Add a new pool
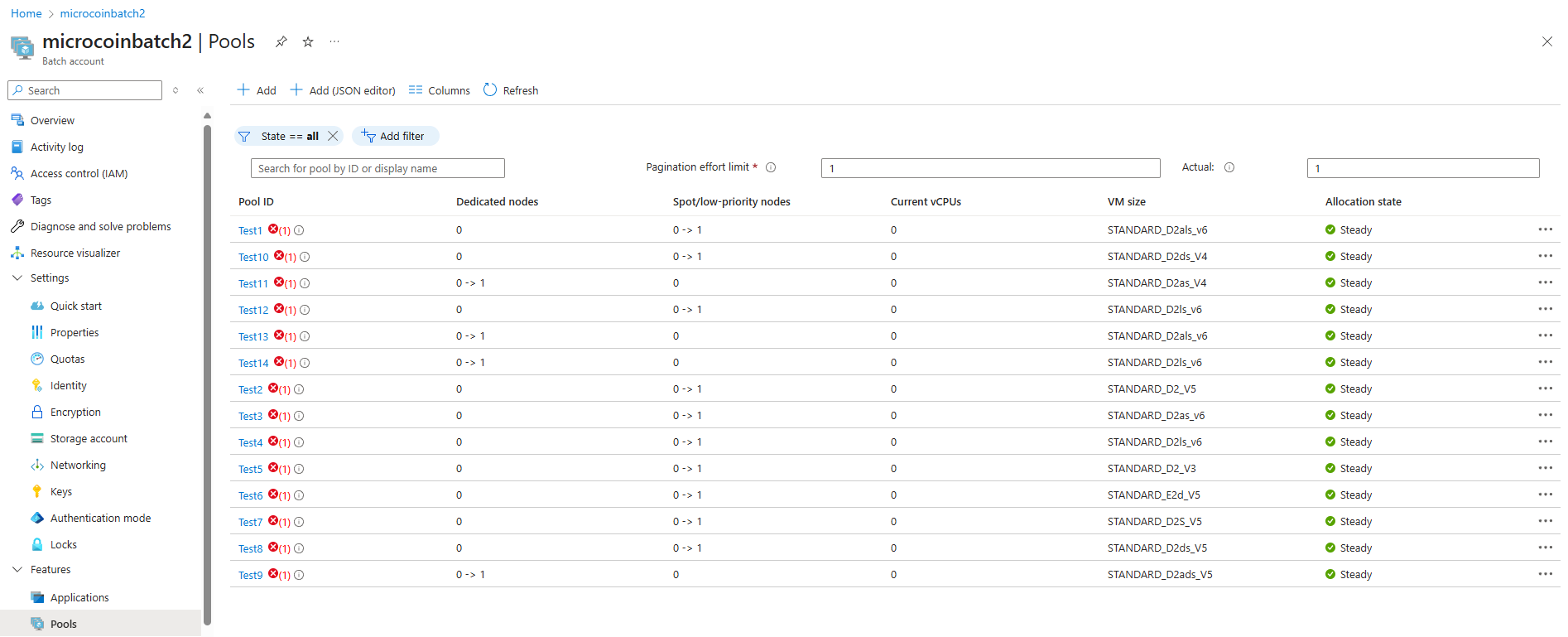Viewport: 1568px width, 637px height. (x=257, y=90)
